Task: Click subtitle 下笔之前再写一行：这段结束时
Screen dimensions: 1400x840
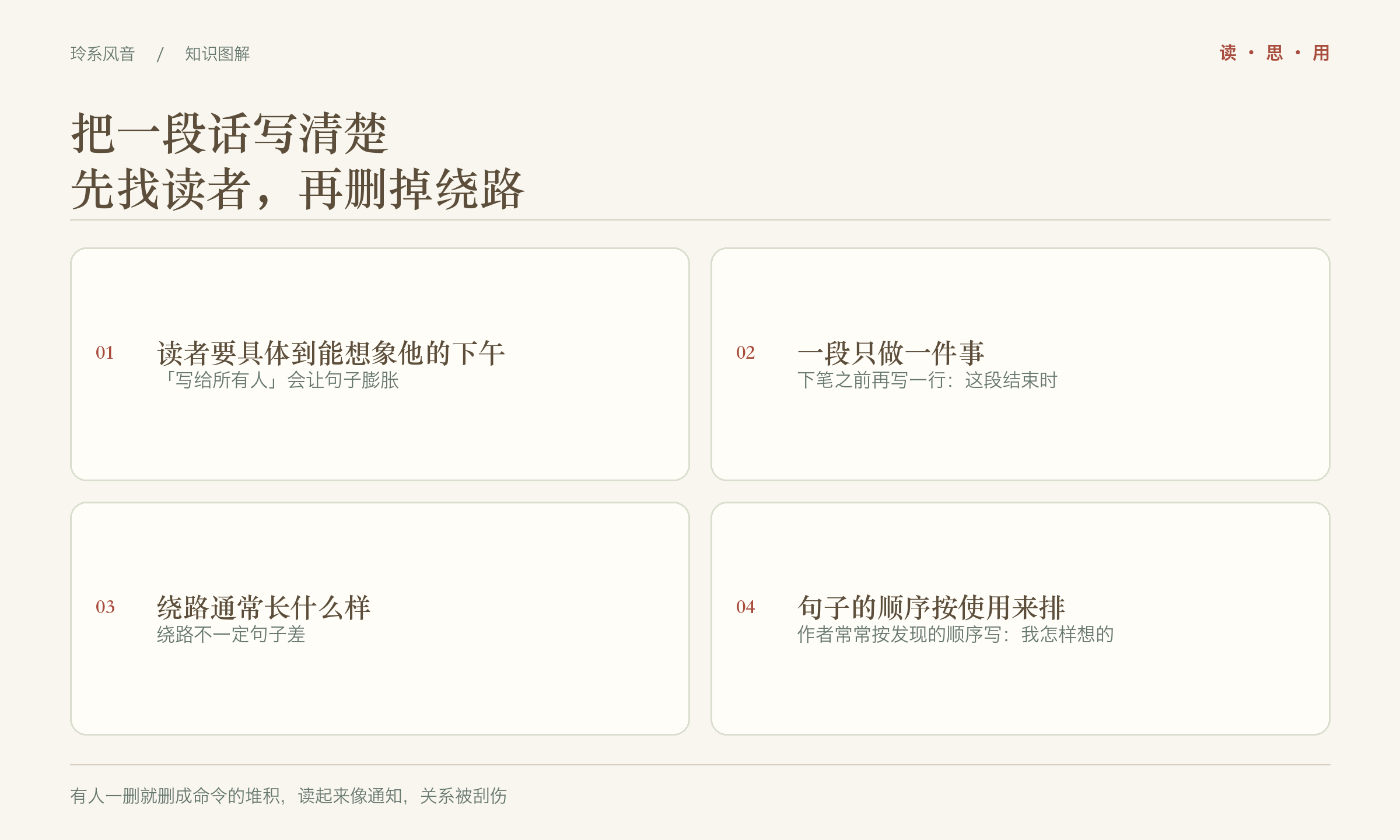Action: pos(928,380)
